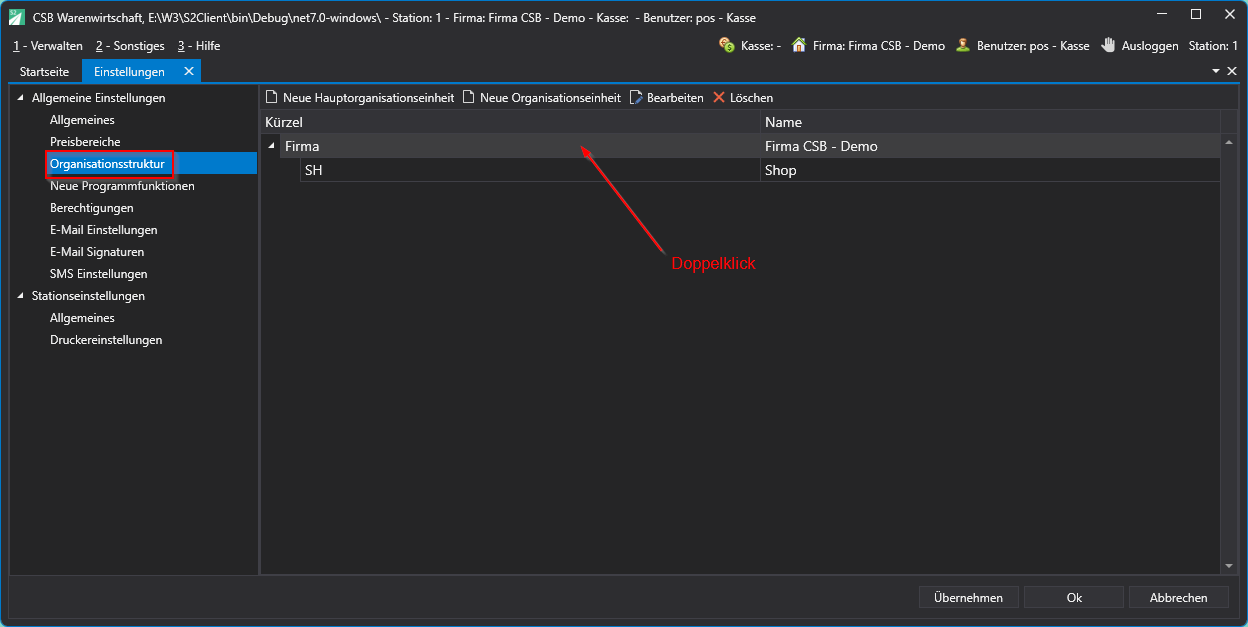Click the red Löschen X icon

(x=719, y=97)
